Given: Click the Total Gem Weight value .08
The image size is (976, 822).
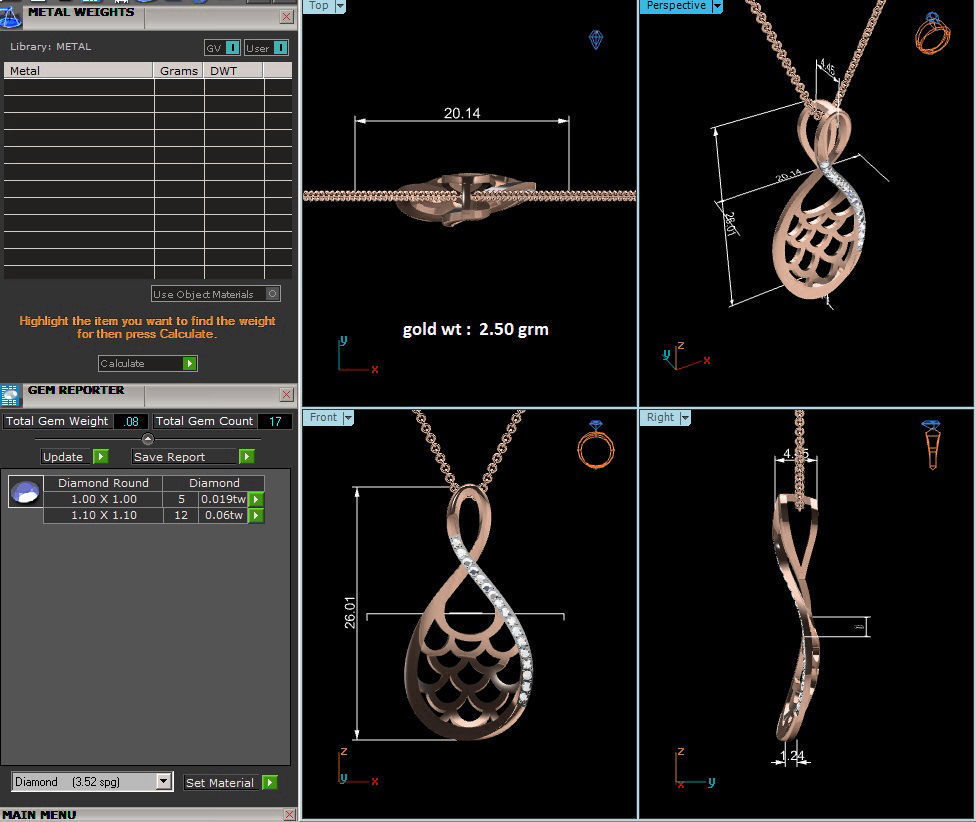Looking at the screenshot, I should (x=131, y=421).
